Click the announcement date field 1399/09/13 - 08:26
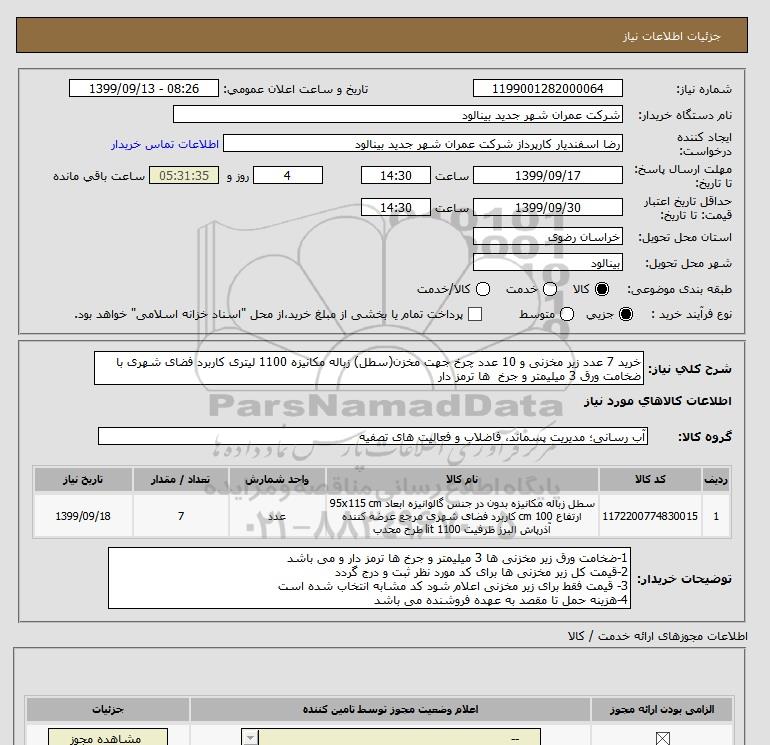Image resolution: width=770 pixels, height=745 pixels. click(x=144, y=89)
